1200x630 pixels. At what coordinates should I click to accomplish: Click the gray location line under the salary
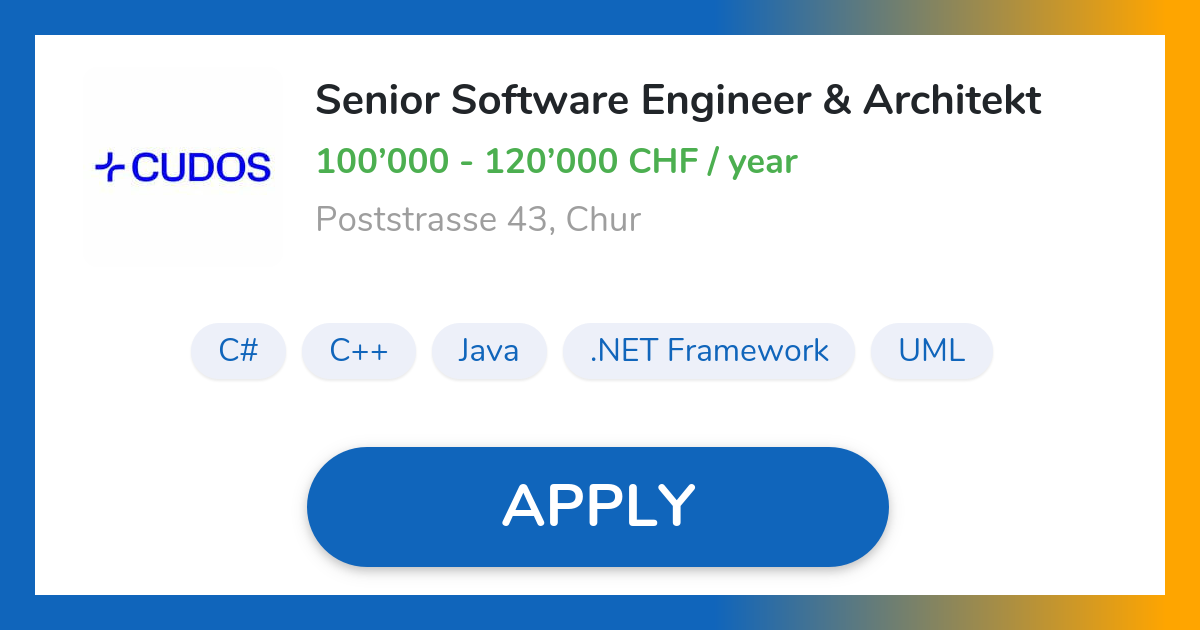(478, 219)
